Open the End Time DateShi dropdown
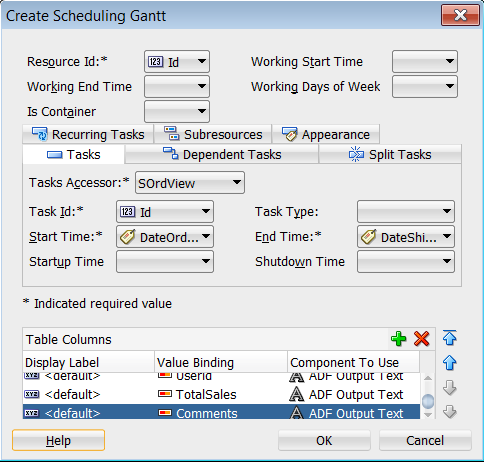Viewport: 484px width, 463px height. pyautogui.click(x=406, y=237)
